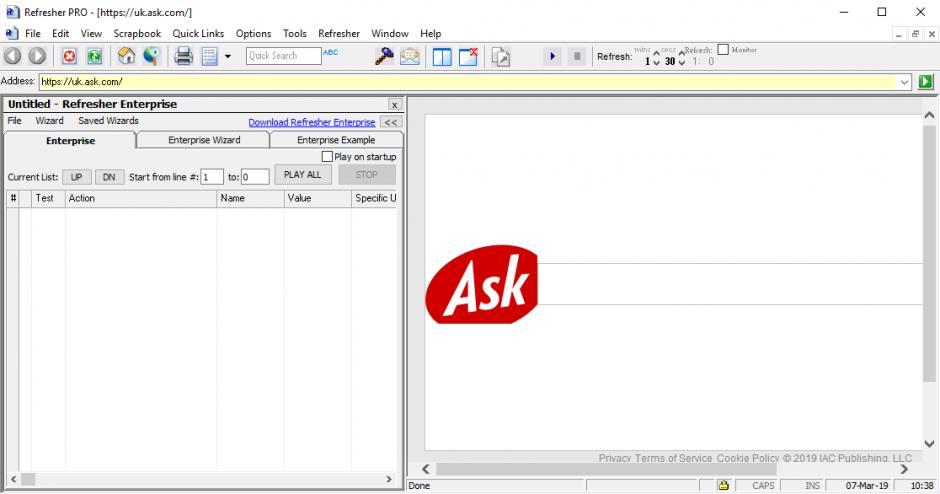This screenshot has height=494, width=940.
Task: Start refreshing with the blue play icon
Action: click(552, 56)
